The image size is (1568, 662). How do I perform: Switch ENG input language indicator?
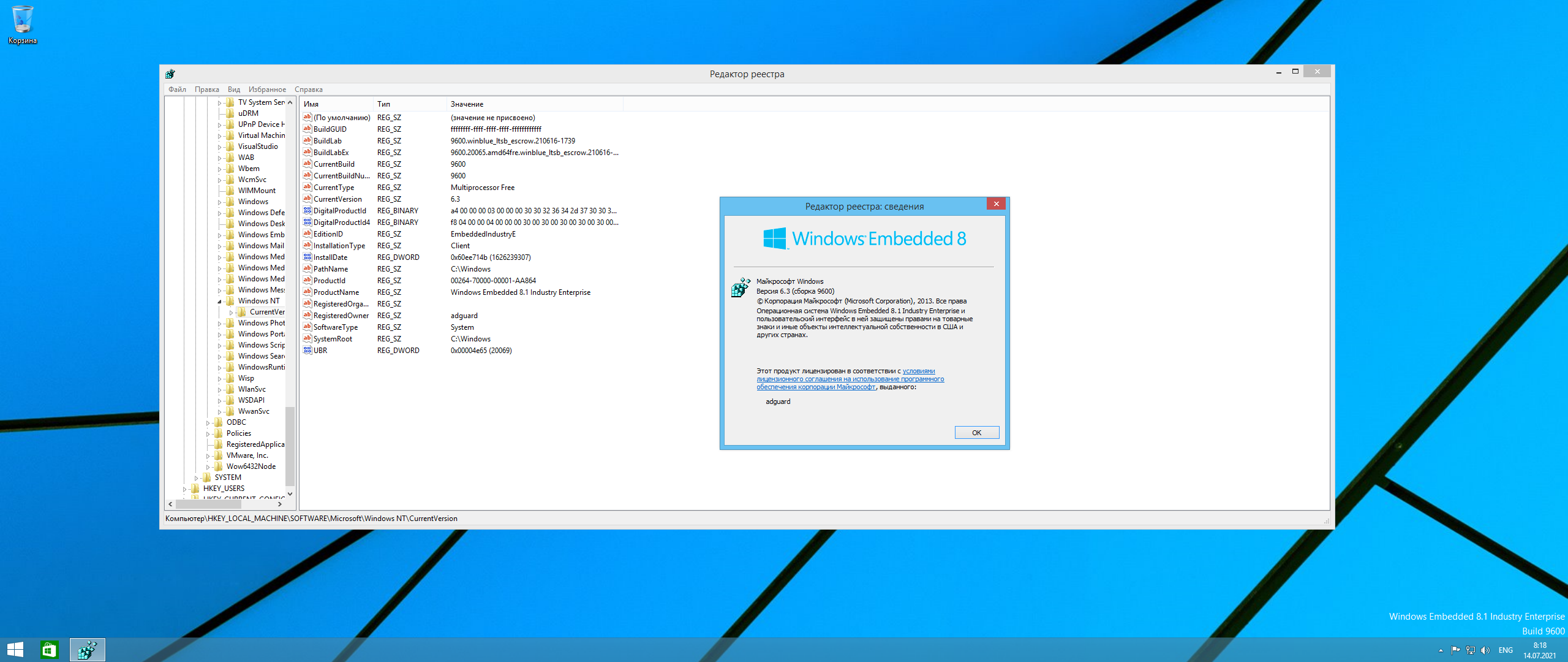point(1506,650)
